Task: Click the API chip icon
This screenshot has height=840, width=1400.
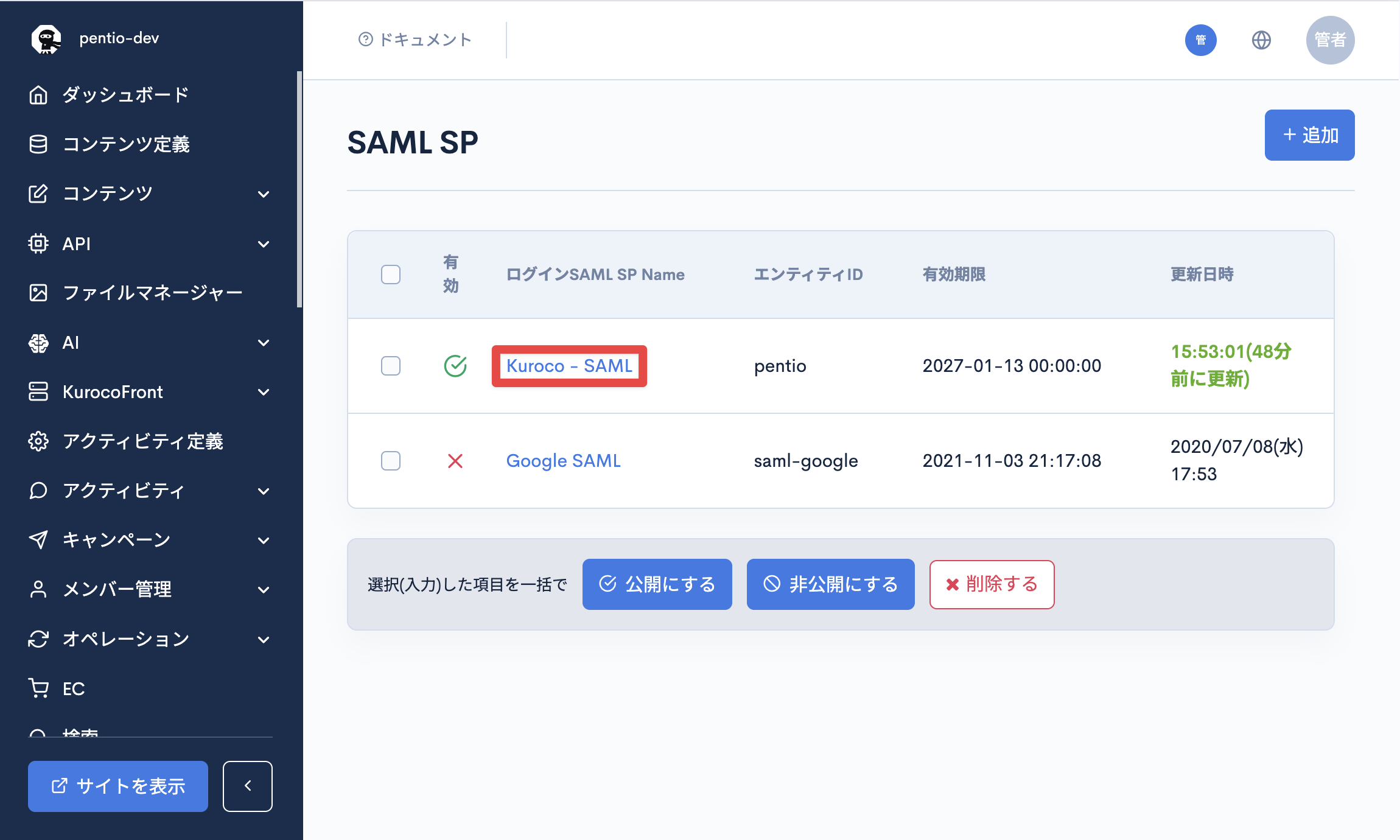Action: point(38,243)
